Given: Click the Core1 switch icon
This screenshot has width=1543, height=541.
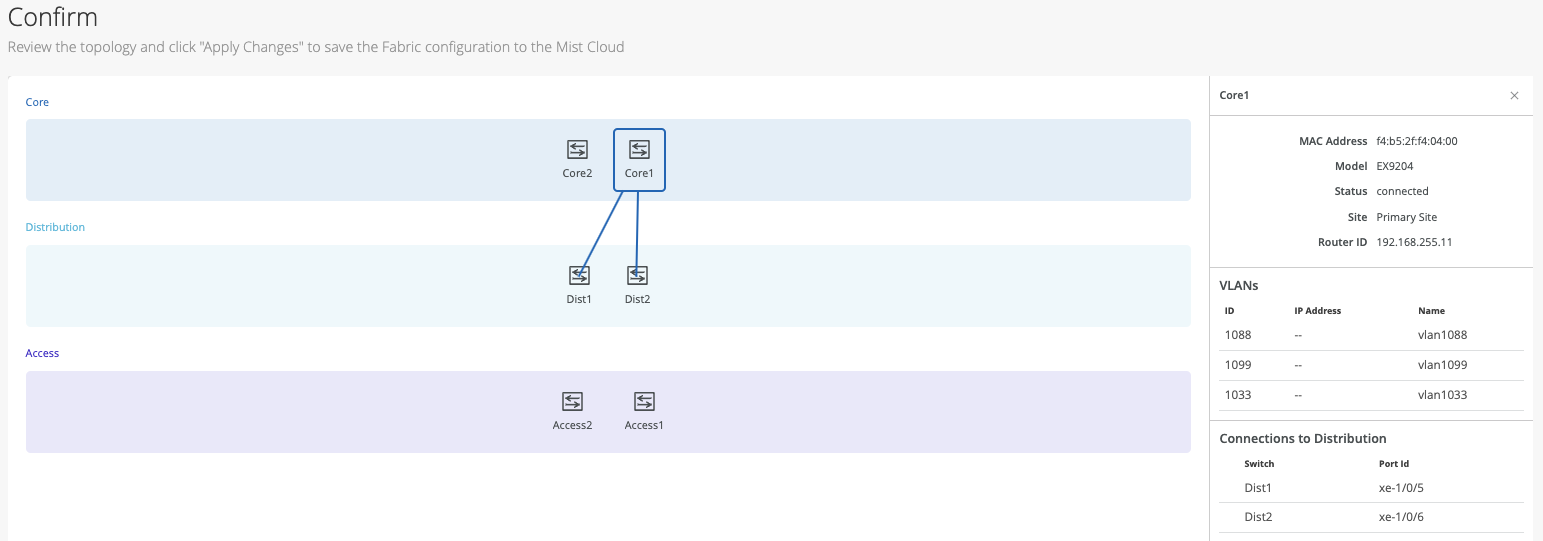Looking at the screenshot, I should coord(639,150).
